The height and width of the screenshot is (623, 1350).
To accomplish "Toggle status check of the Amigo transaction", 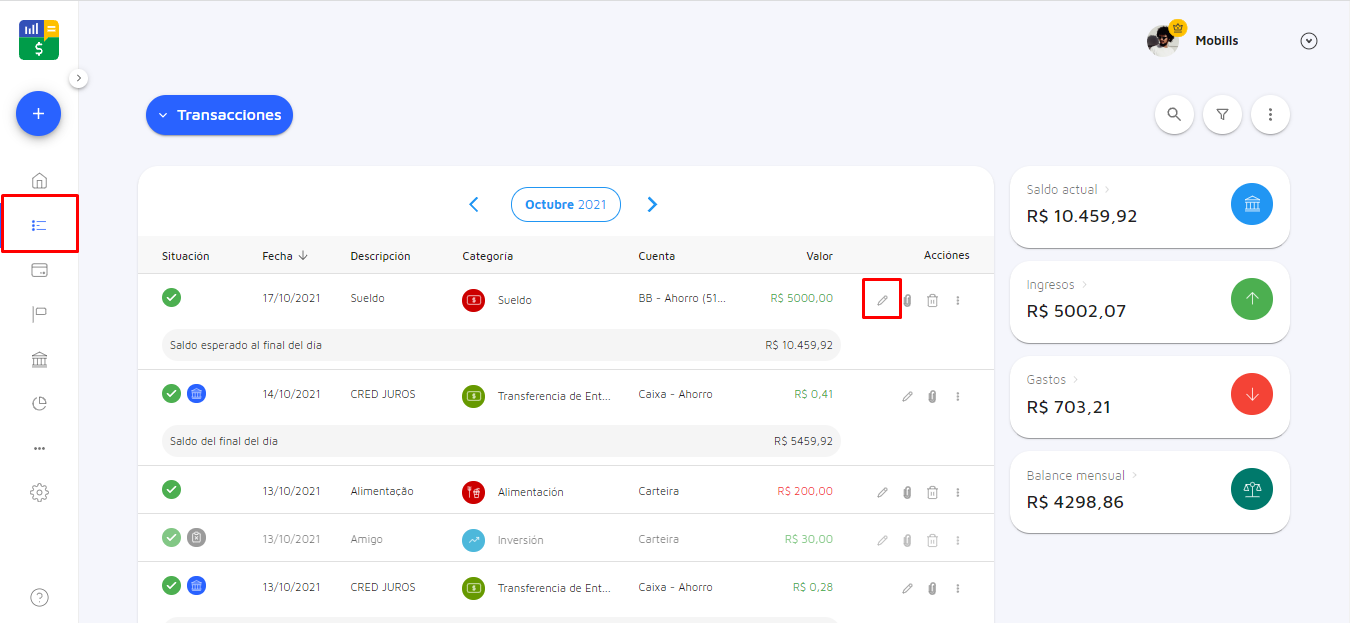I will pos(172,537).
